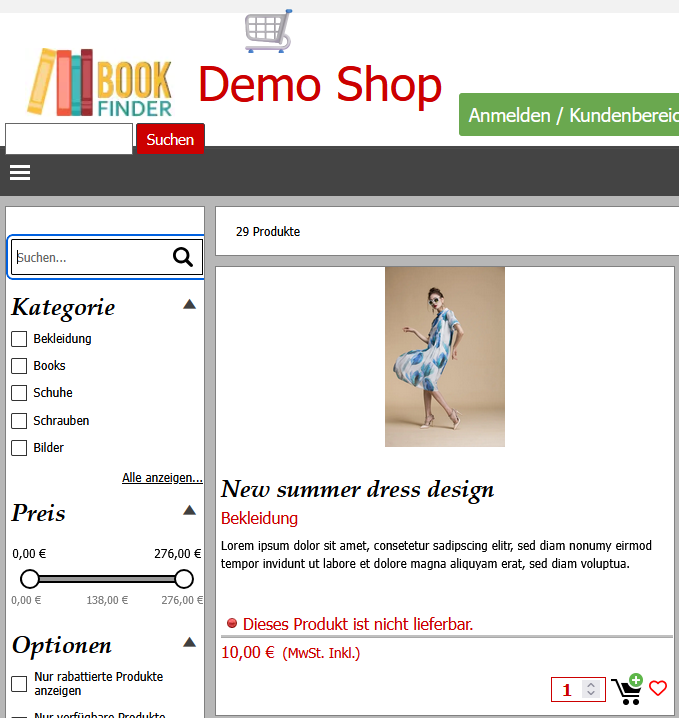Open Anmelden / Kundenbereich login

pos(570,115)
